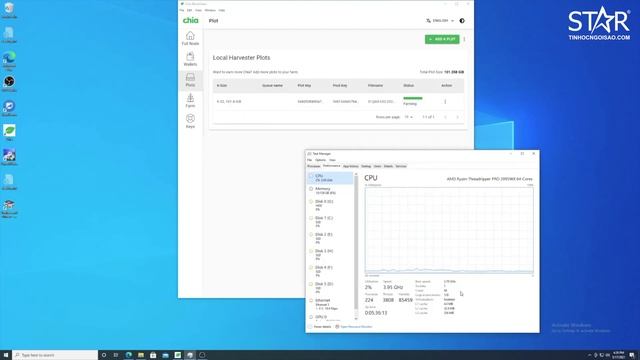Open more options menu beside Add a Plot
The height and width of the screenshot is (360, 640).
click(x=464, y=39)
